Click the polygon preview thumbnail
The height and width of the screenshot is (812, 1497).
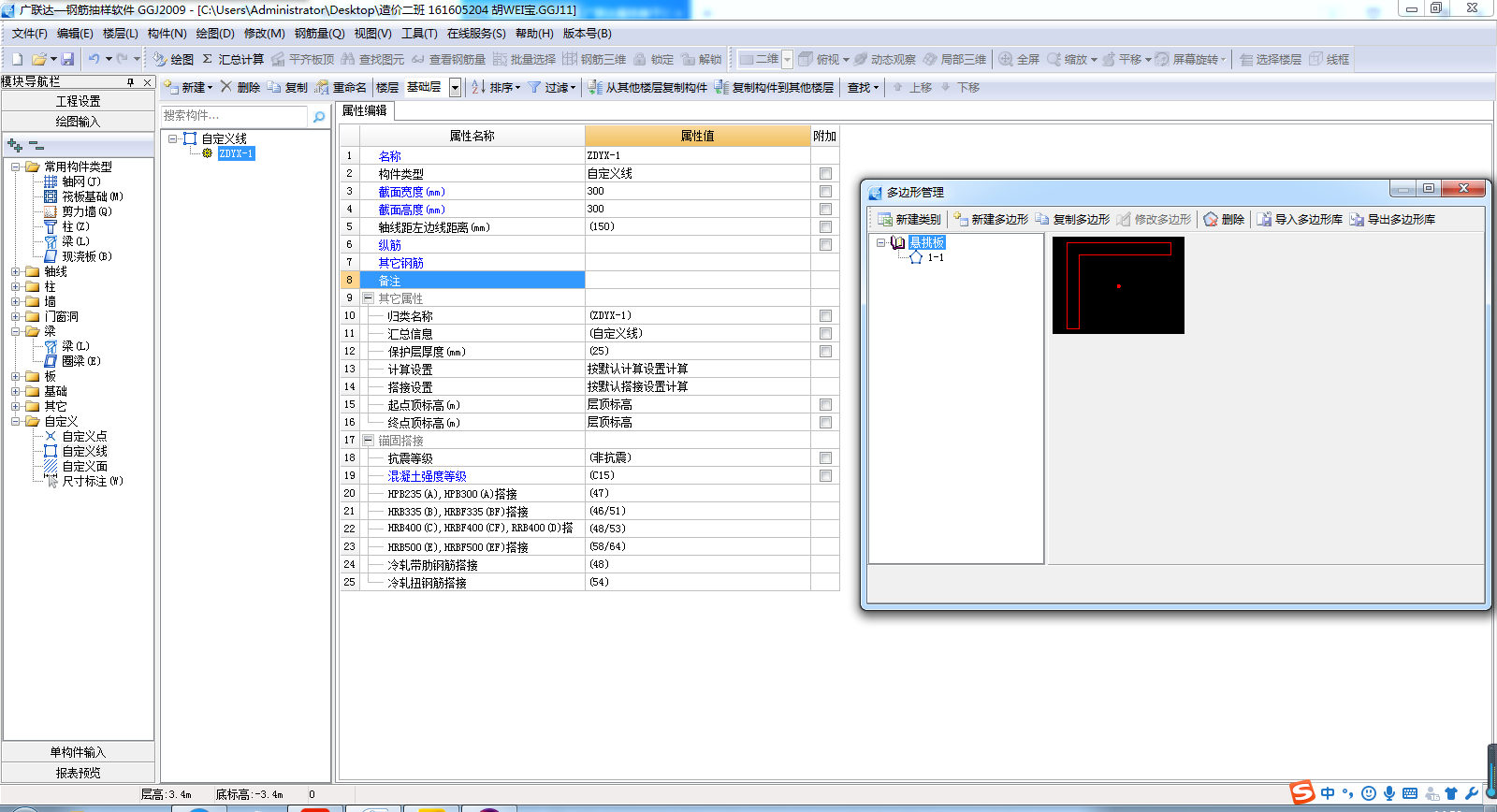1118,285
